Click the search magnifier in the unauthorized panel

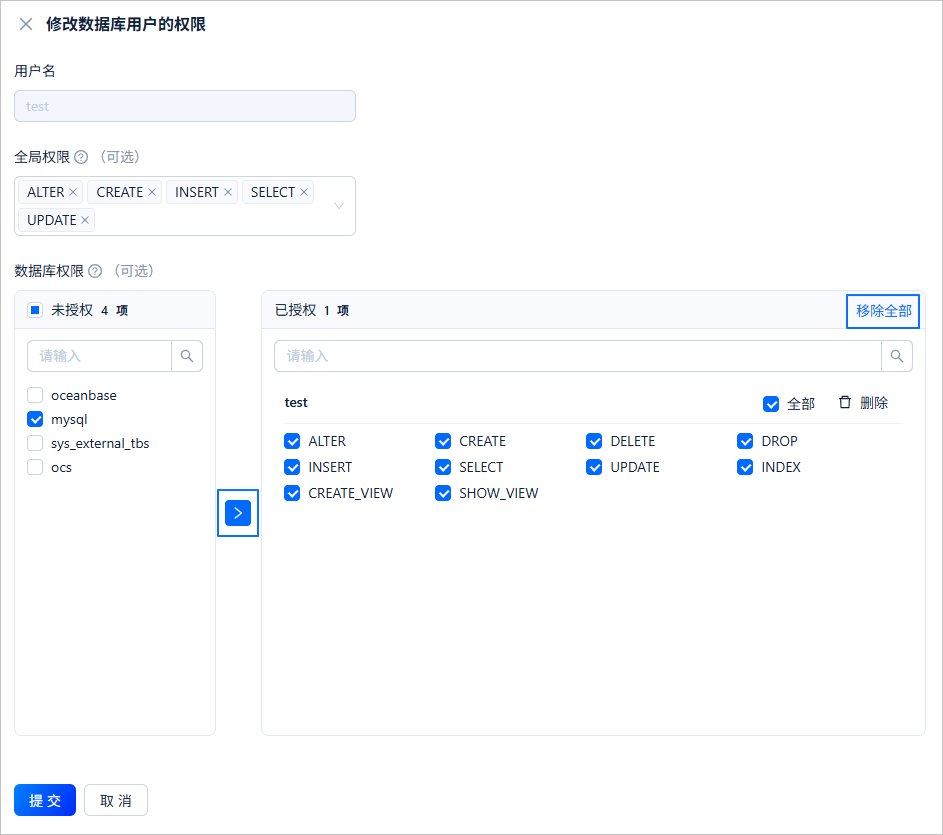click(x=187, y=356)
